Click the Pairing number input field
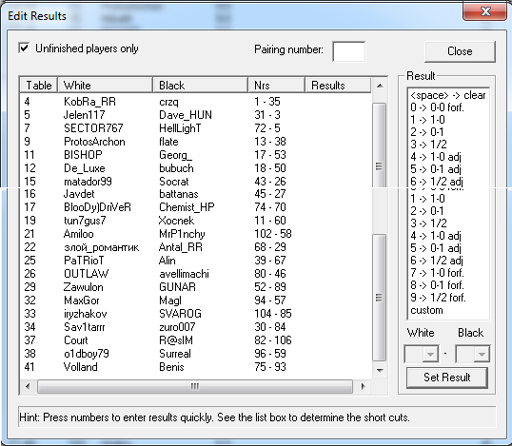 [348, 51]
